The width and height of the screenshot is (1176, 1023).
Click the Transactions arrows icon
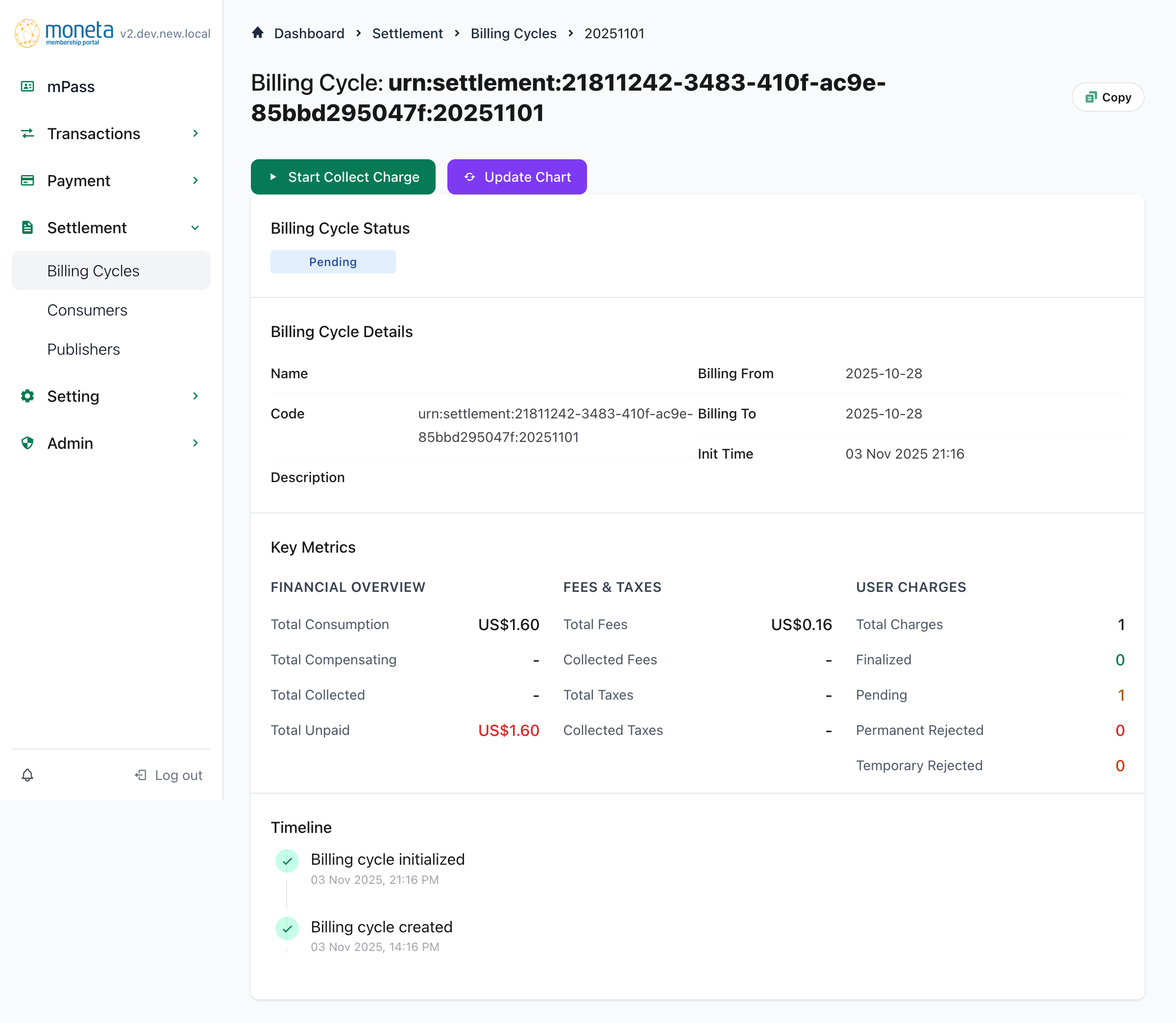pos(27,134)
